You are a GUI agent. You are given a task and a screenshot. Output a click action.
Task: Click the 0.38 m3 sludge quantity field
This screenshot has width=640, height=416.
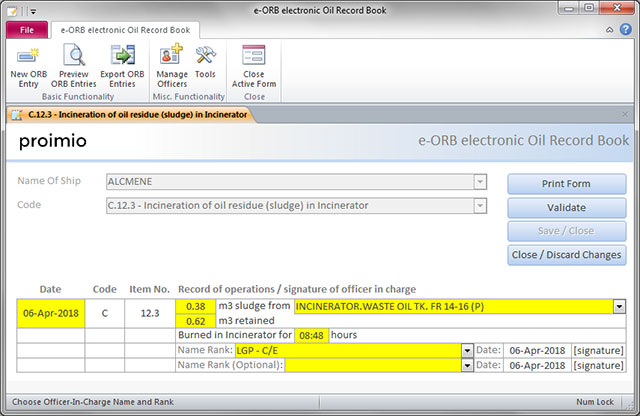tap(197, 307)
